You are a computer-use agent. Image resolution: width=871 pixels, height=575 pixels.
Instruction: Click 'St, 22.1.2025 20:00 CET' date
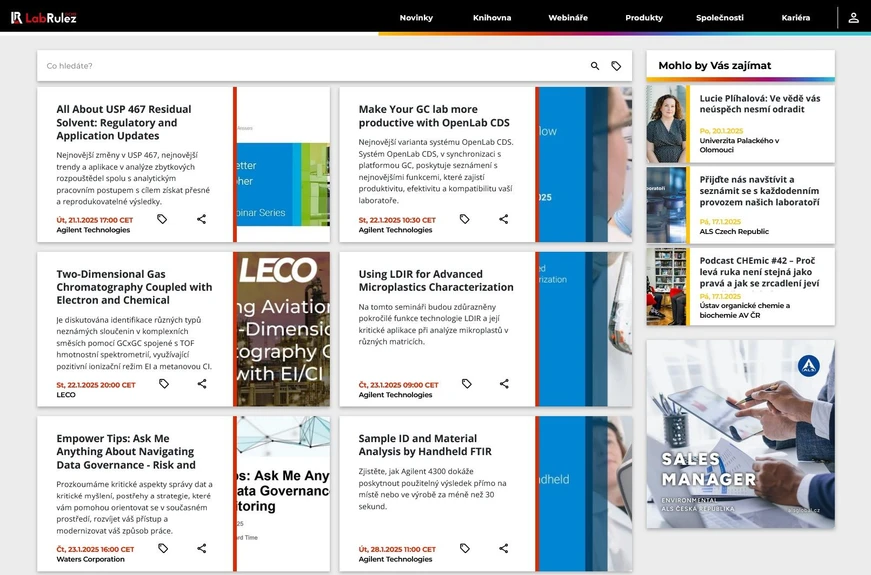pyautogui.click(x=96, y=384)
